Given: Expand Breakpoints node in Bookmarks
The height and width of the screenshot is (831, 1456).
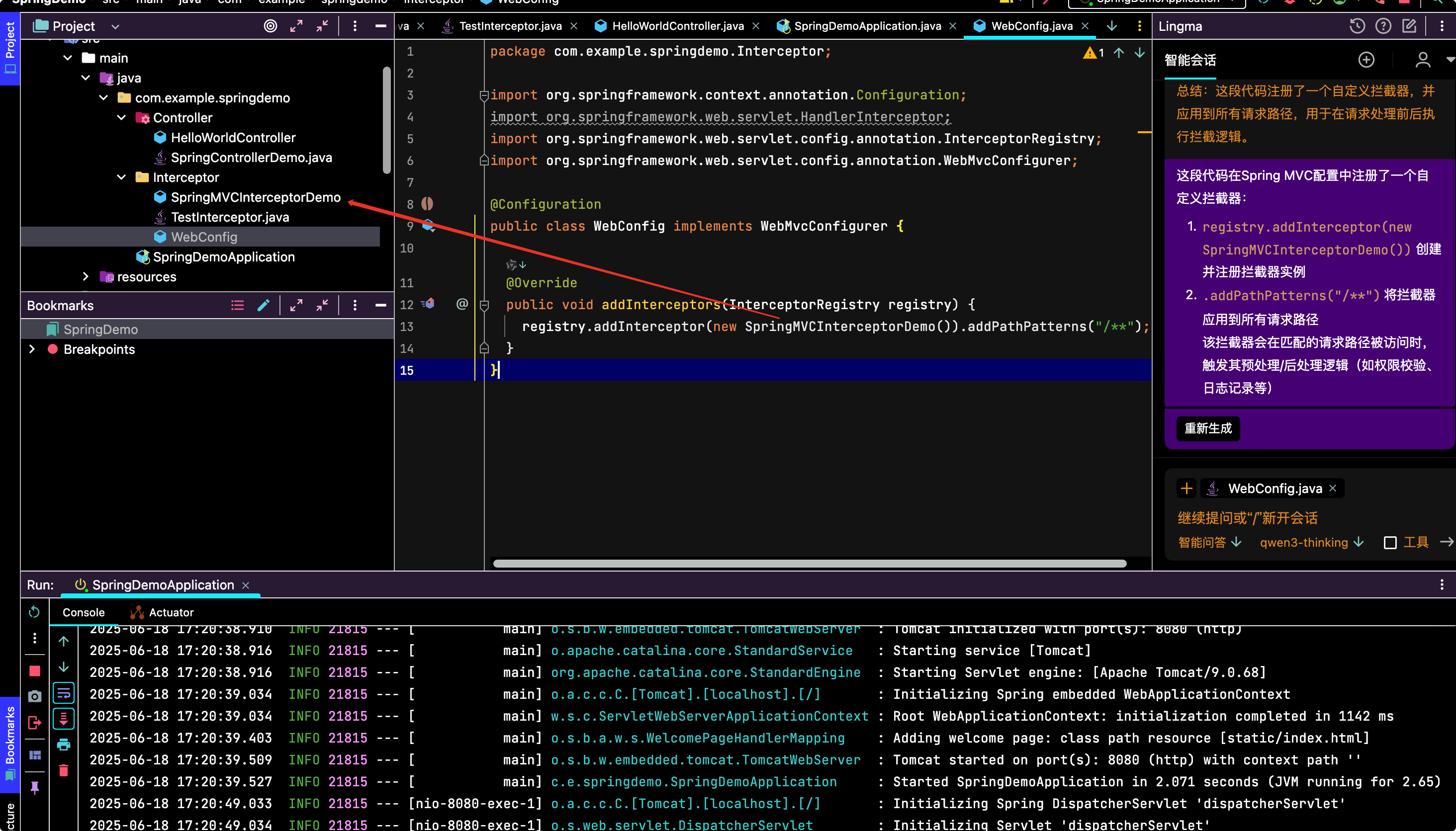Looking at the screenshot, I should pyautogui.click(x=32, y=349).
